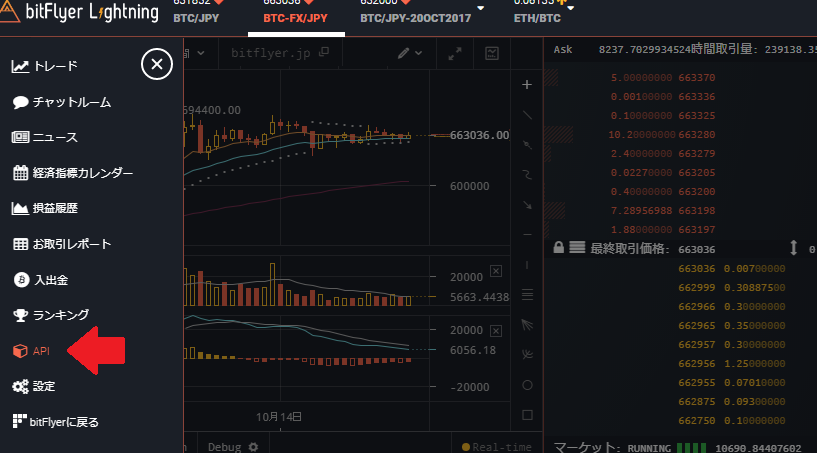
Task: Click bid price 662999 row
Action: (732, 288)
